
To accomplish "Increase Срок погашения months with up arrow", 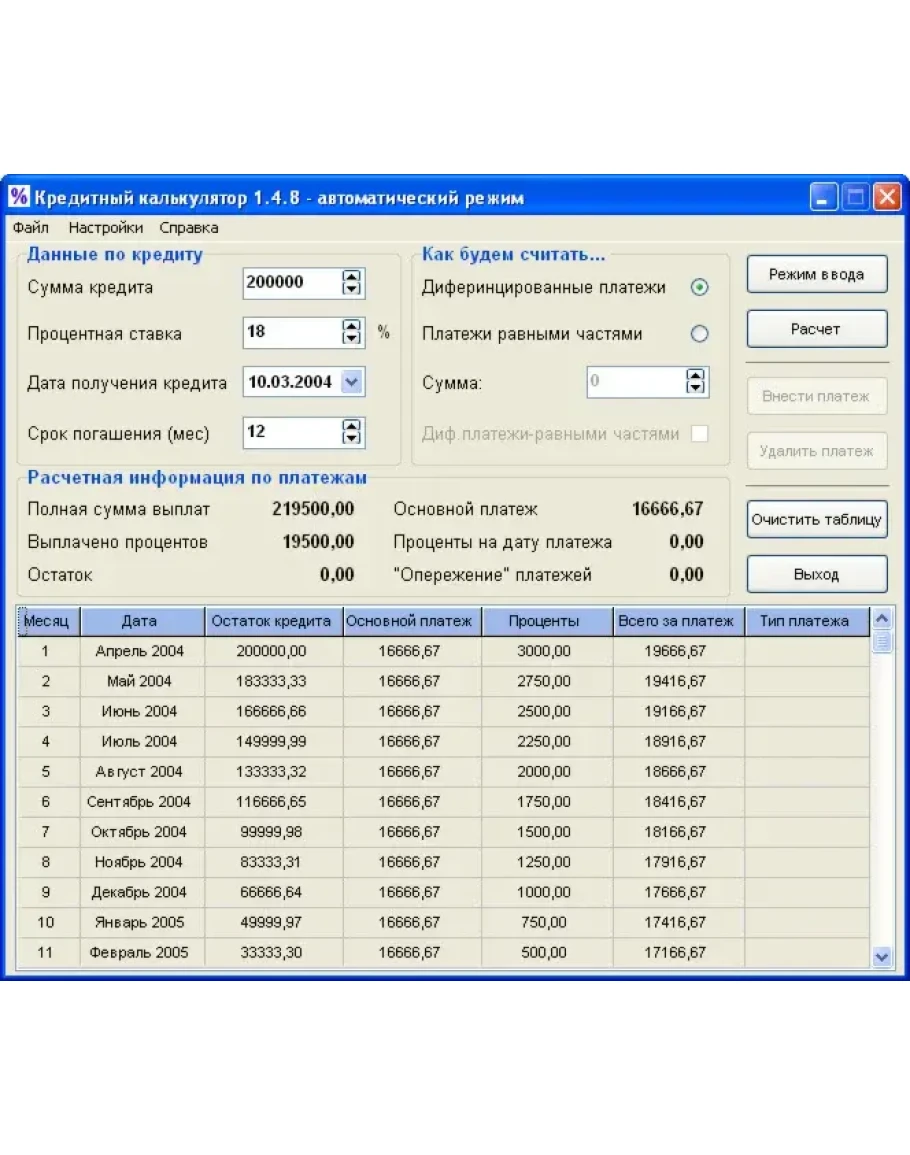I will pos(351,426).
